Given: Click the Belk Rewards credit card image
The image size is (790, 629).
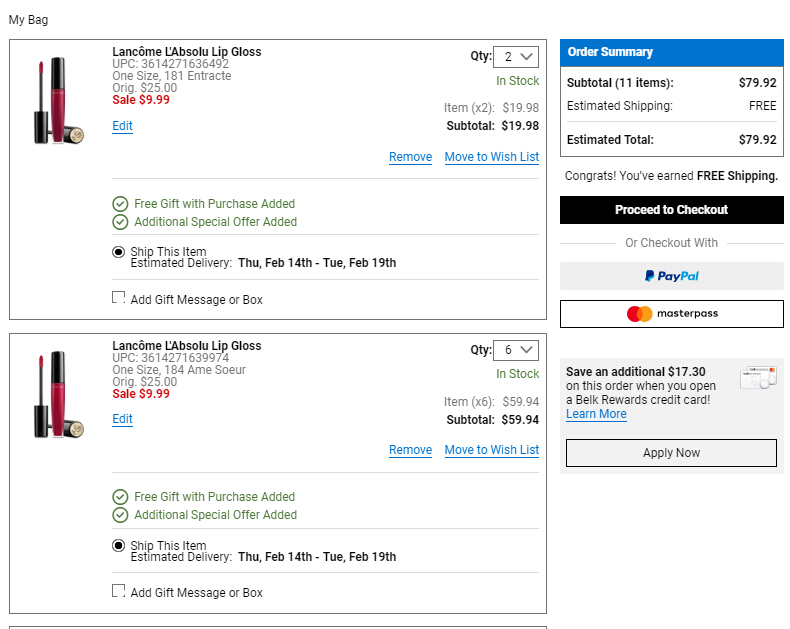Looking at the screenshot, I should [758, 378].
